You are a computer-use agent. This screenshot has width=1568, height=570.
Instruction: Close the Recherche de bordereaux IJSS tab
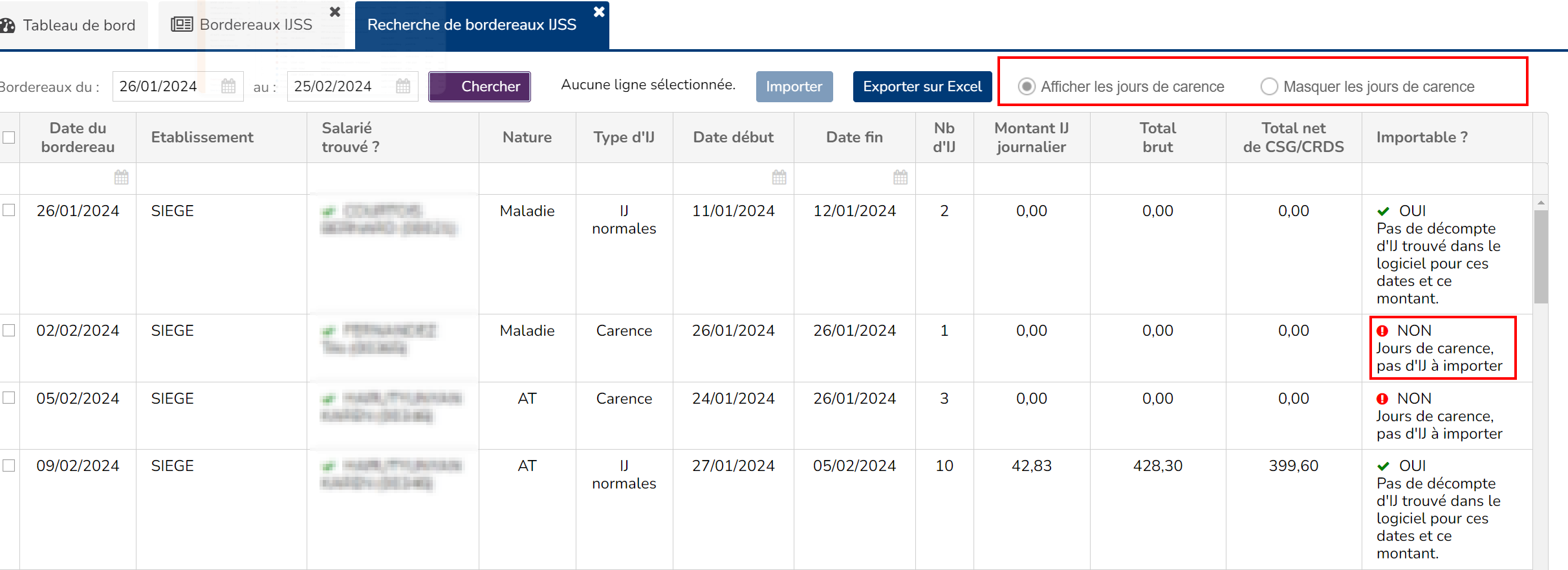599,12
